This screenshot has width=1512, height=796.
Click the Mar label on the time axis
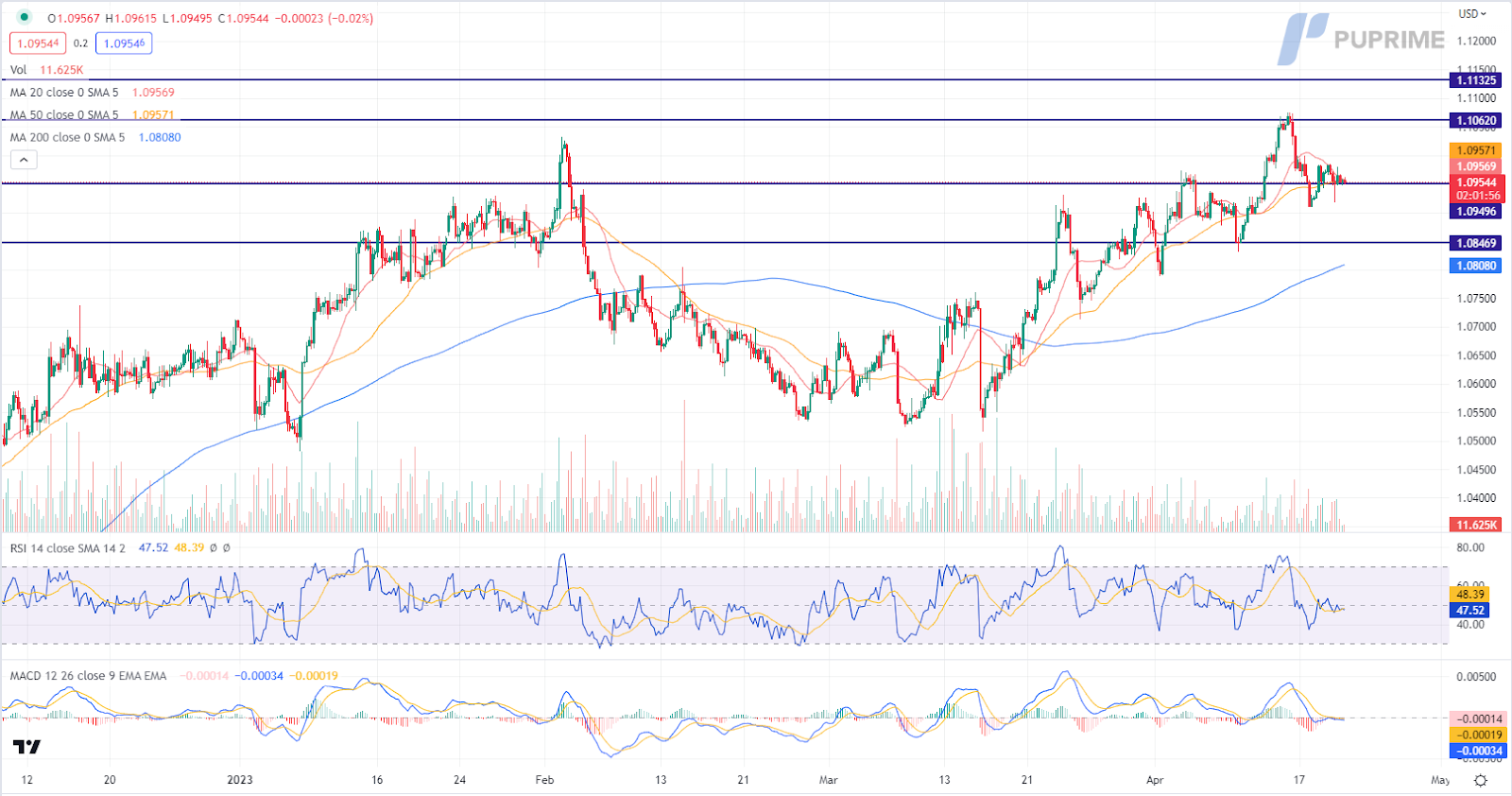click(x=828, y=780)
